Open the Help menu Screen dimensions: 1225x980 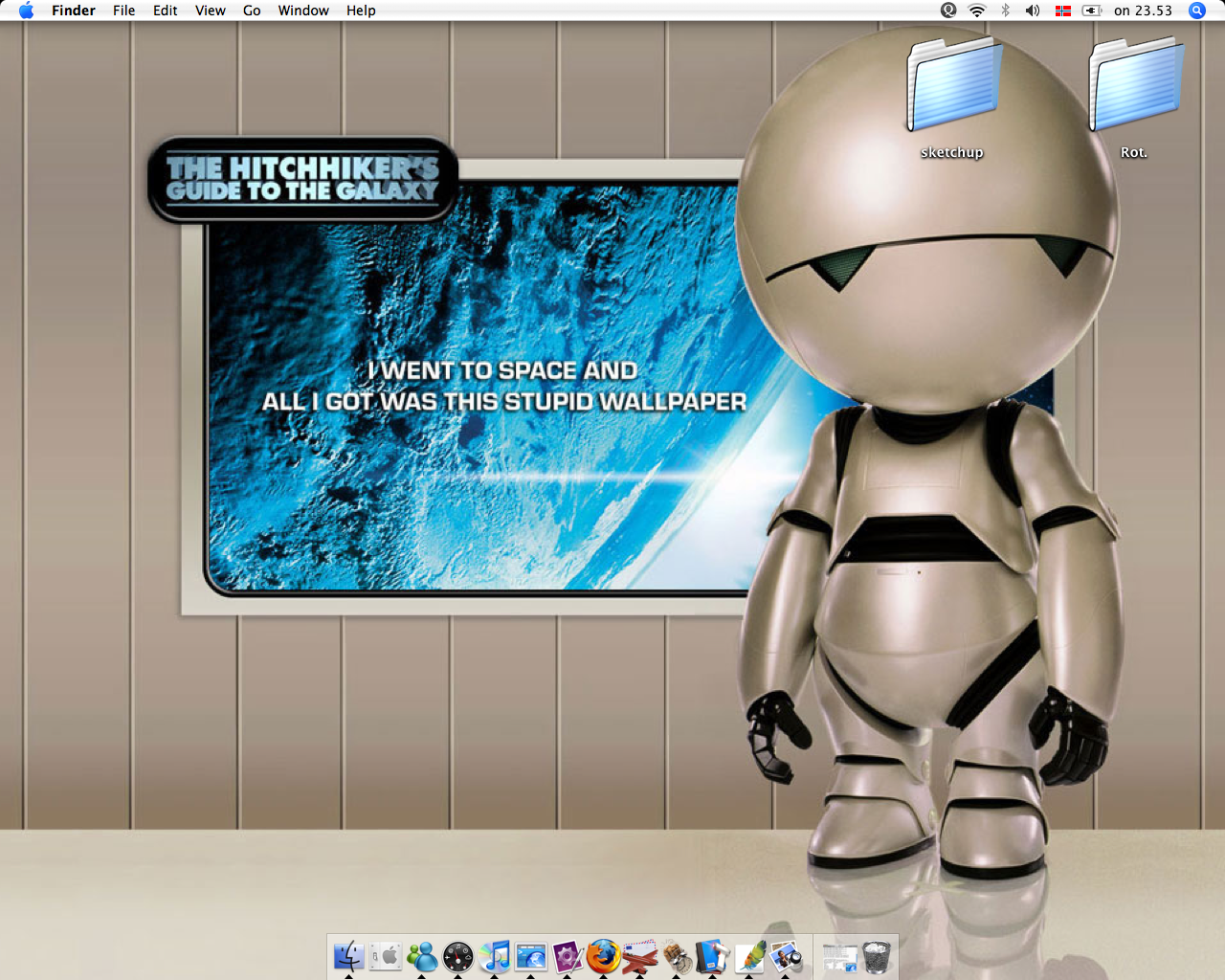[x=361, y=11]
